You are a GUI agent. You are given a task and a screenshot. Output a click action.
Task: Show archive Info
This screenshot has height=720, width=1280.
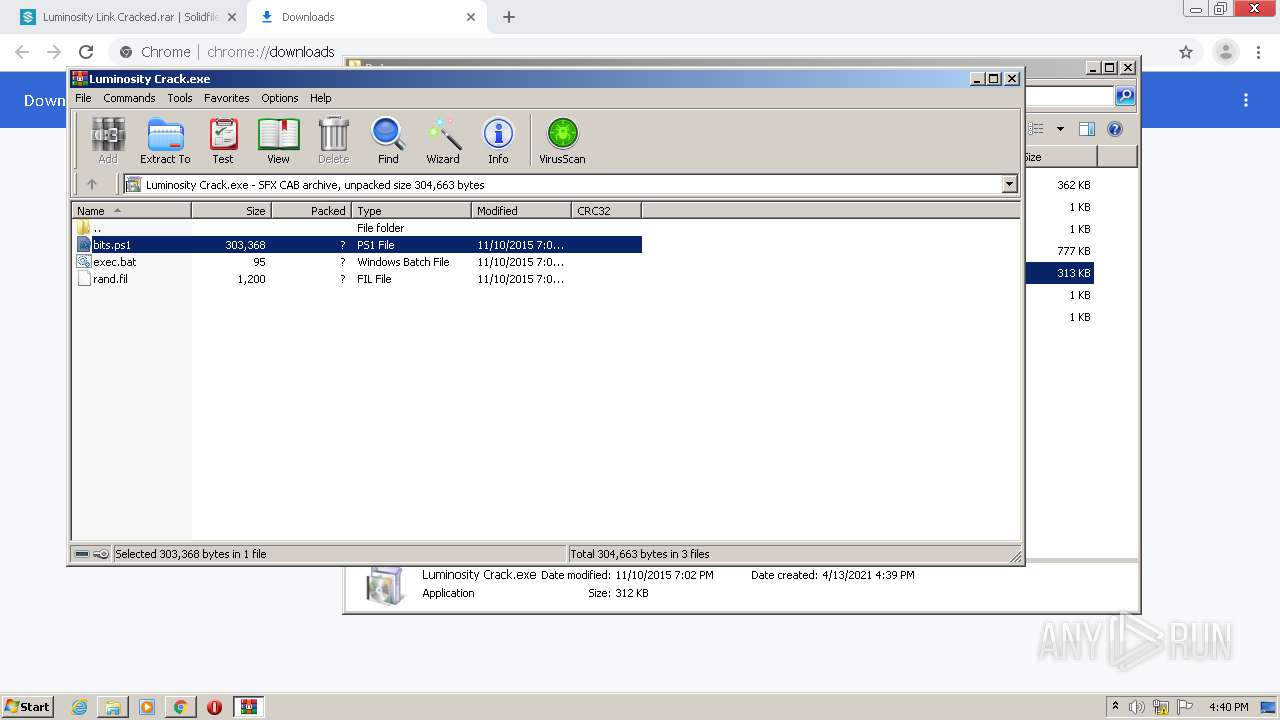[498, 140]
